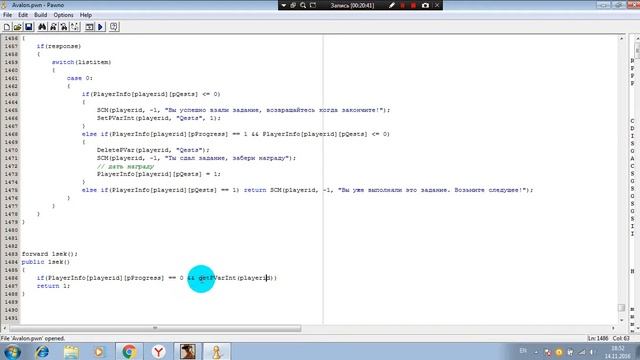Take a snapshot with the camera icon
Image resolution: width=640 pixels, height=360 pixels.
425,5
